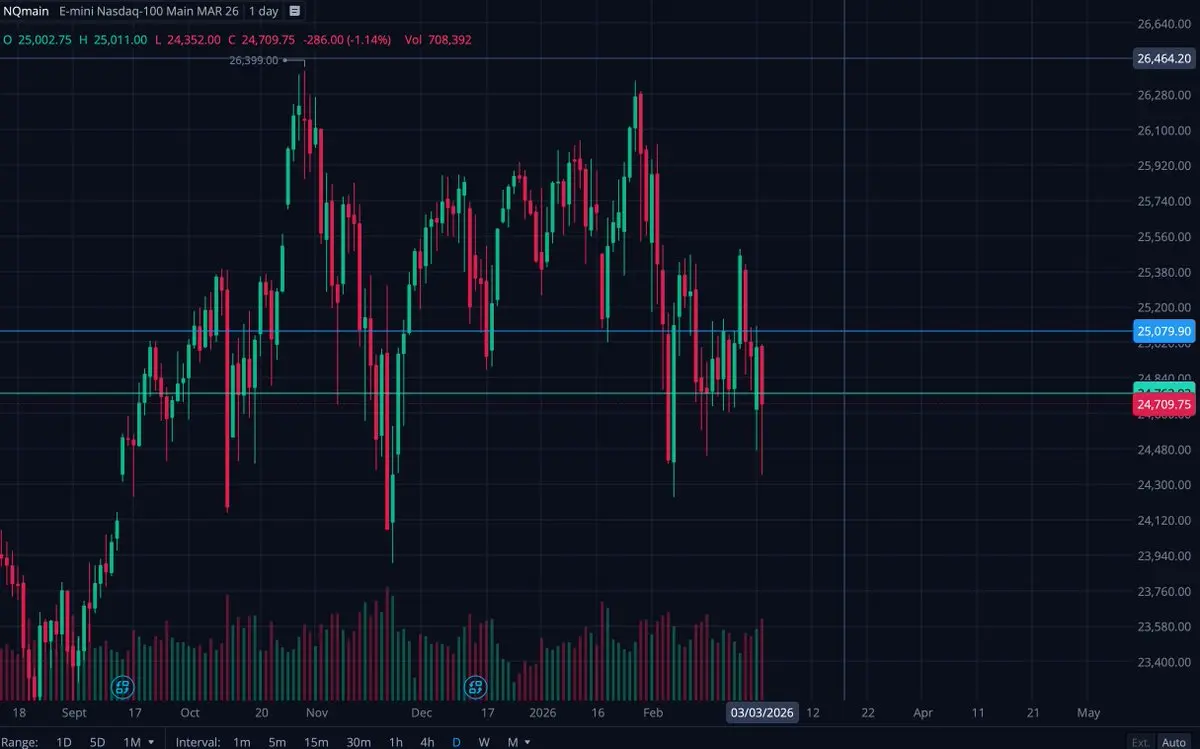Click the 23,760.00 price axis label
Image resolution: width=1200 pixels, height=749 pixels.
1166,592
